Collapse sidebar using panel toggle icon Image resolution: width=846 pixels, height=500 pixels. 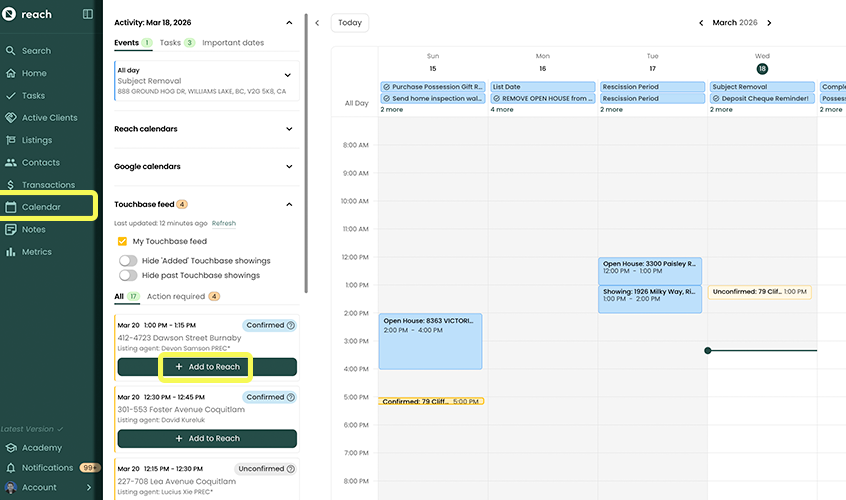(x=88, y=14)
